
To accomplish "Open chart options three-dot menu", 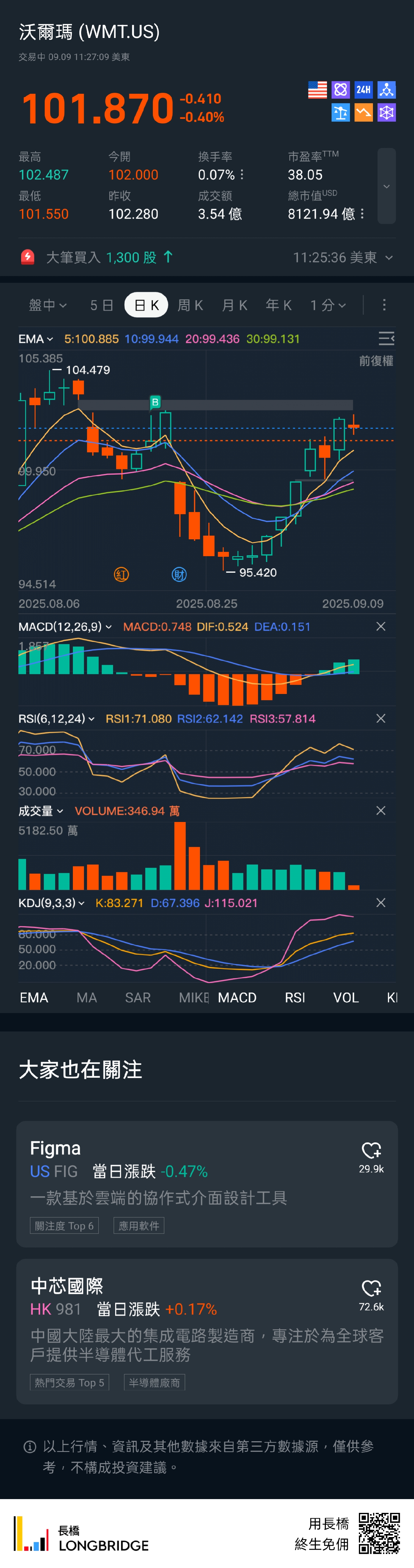I will point(384,305).
